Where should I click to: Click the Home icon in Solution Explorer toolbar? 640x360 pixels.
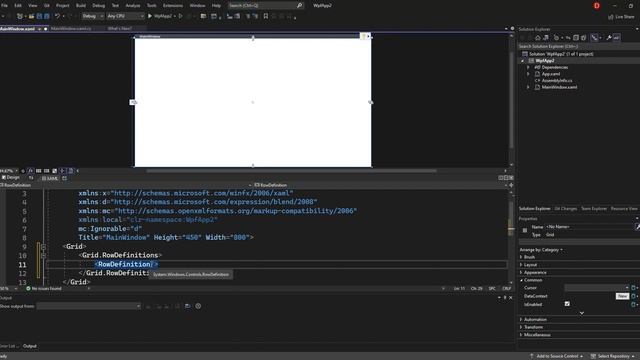[x=538, y=38]
